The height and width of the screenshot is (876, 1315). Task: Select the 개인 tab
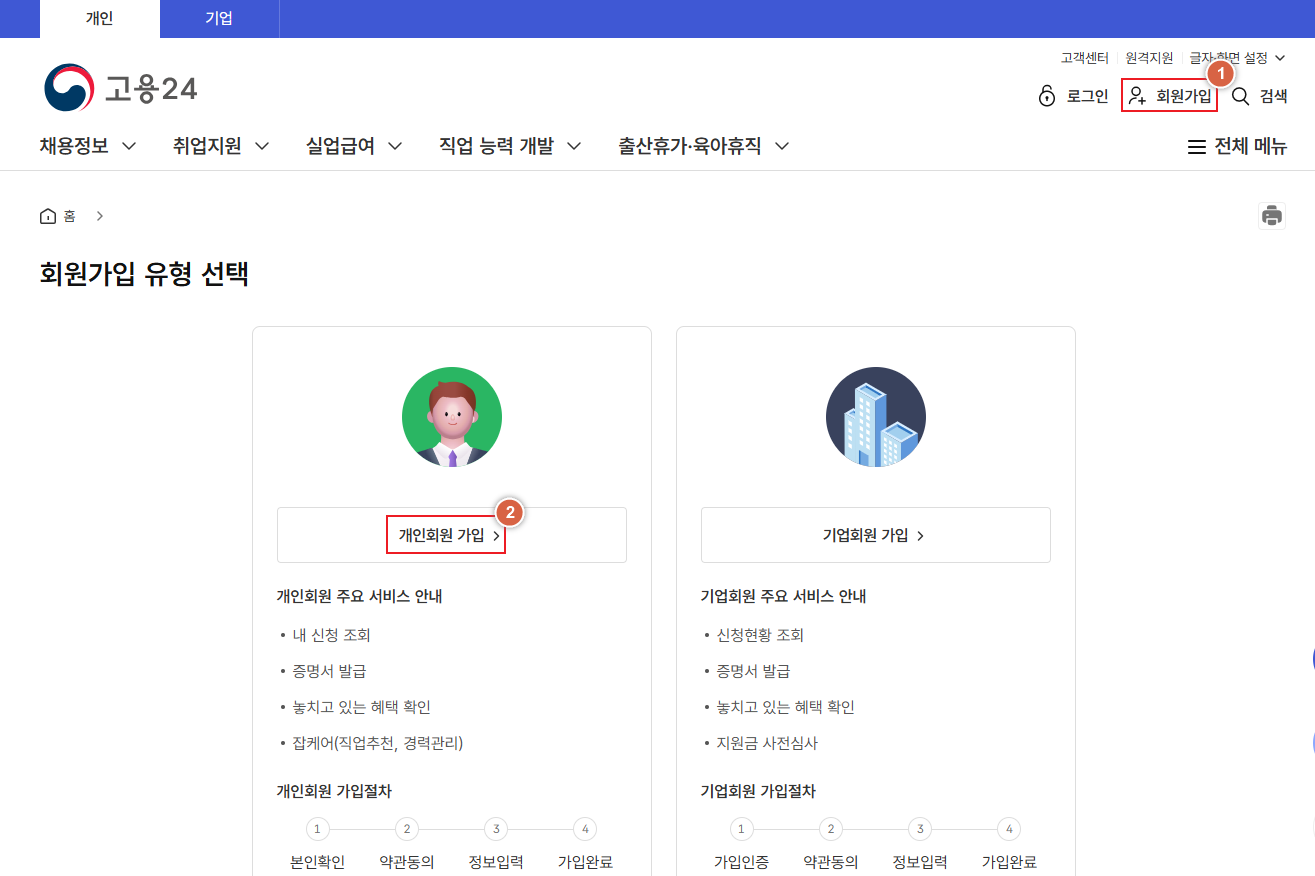click(x=99, y=18)
